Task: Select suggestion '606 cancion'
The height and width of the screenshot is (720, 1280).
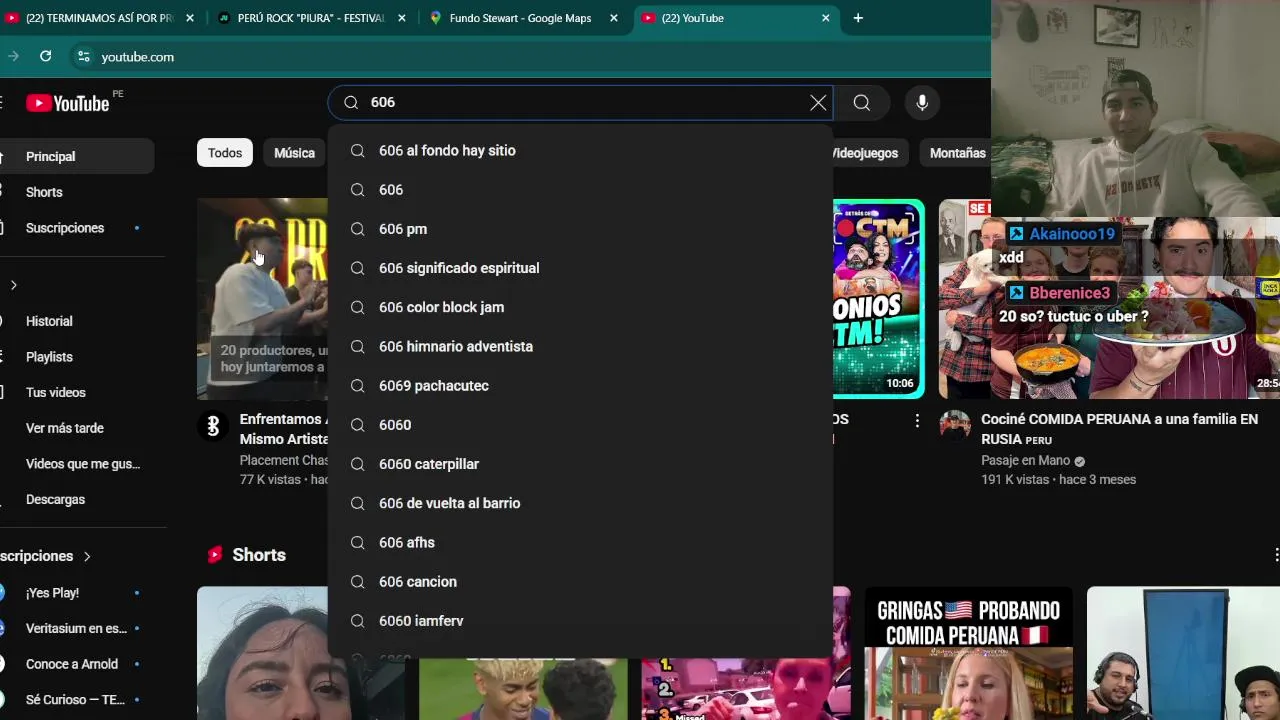Action: tap(580, 581)
